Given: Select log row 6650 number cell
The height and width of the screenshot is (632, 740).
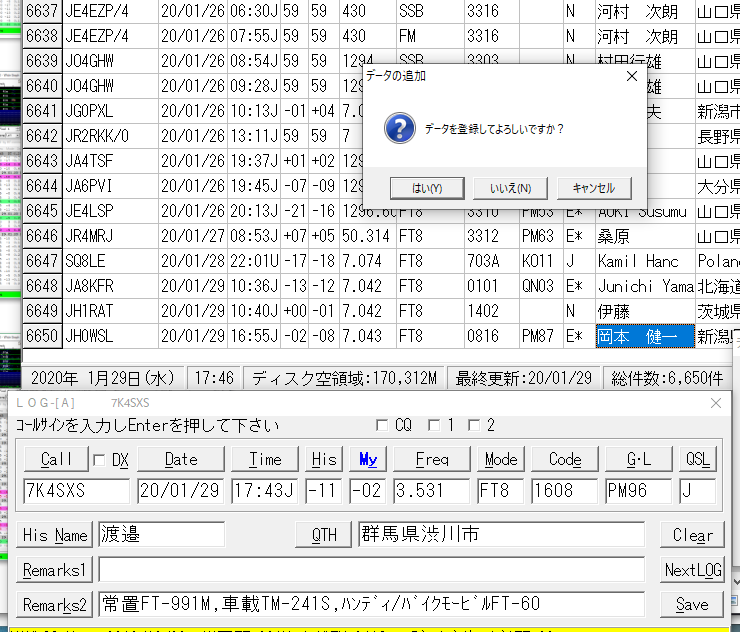Looking at the screenshot, I should click(x=42, y=336).
